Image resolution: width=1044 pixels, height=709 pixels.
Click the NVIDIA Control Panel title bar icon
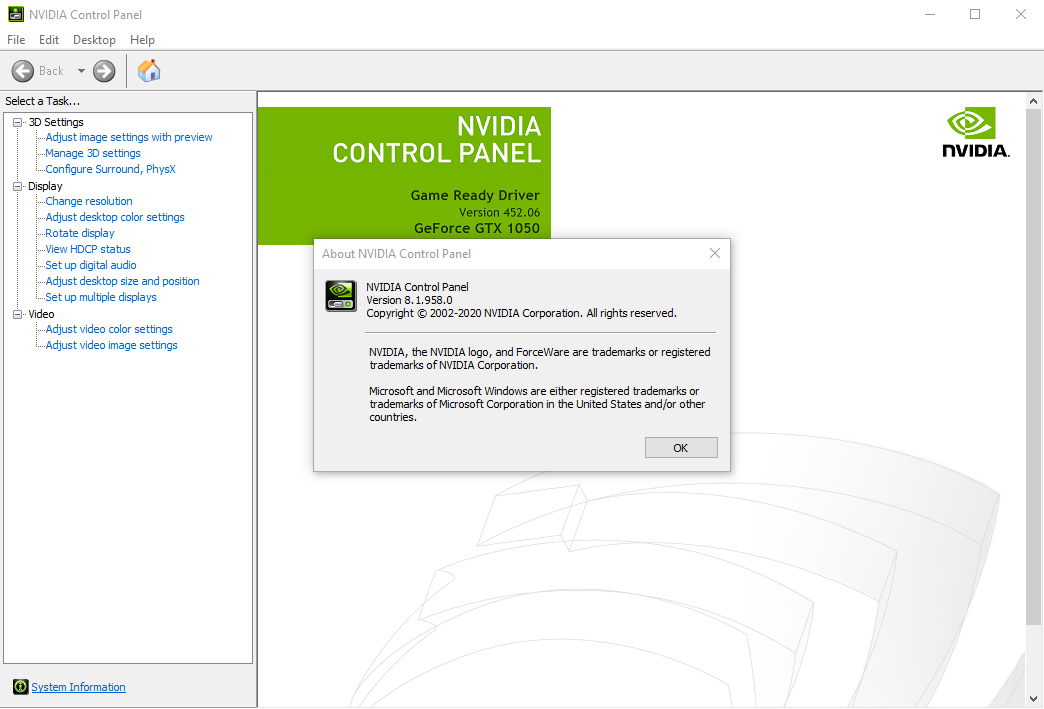pyautogui.click(x=15, y=14)
